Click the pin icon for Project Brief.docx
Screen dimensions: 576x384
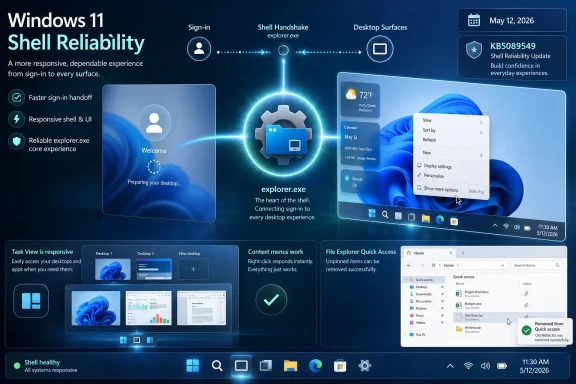[526, 294]
